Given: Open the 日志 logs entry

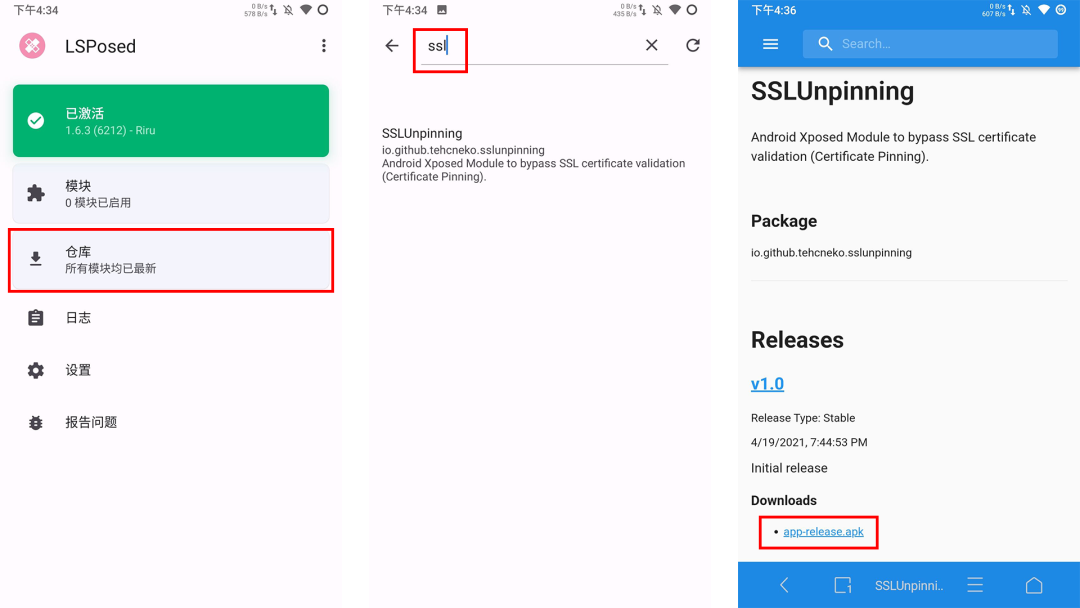Looking at the screenshot, I should (171, 317).
